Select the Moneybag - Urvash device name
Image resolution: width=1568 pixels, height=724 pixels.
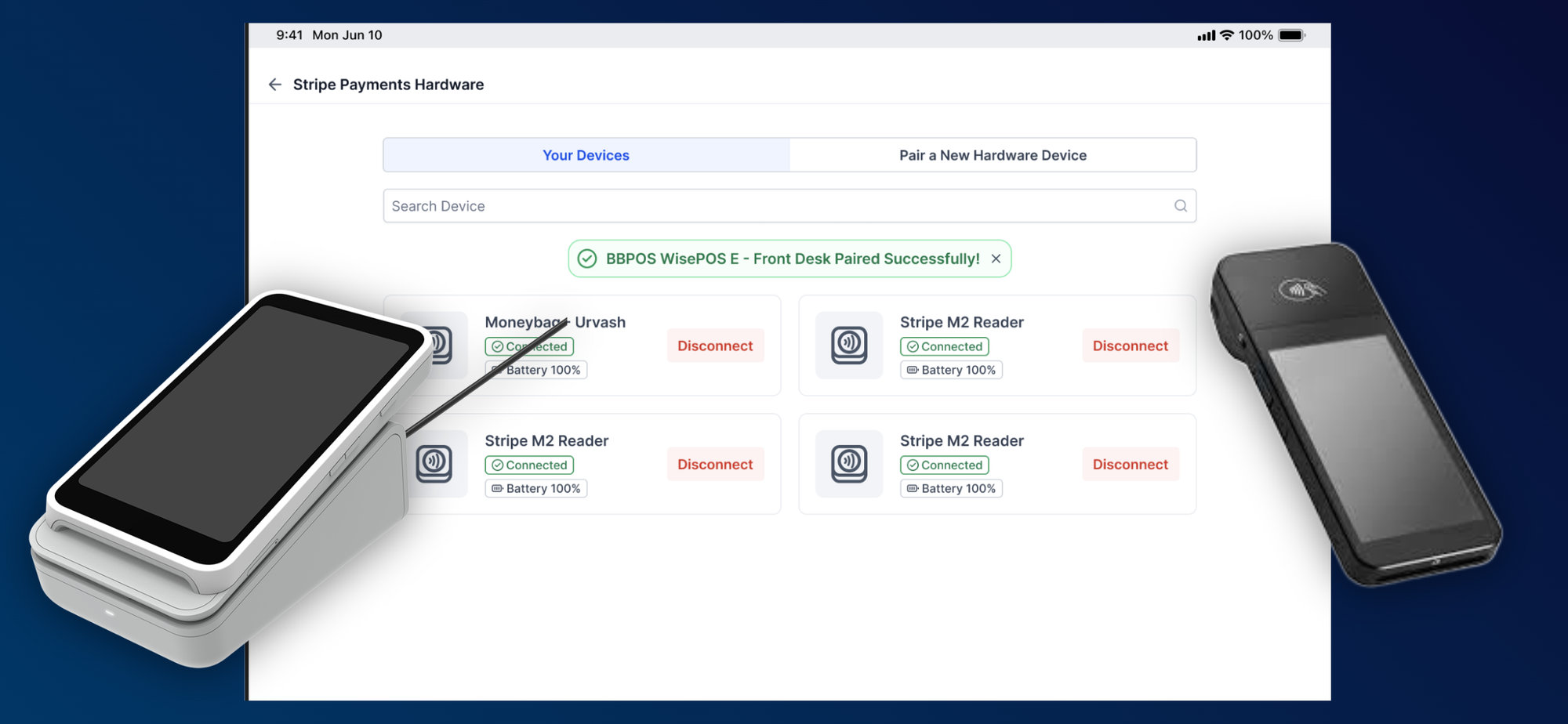555,322
